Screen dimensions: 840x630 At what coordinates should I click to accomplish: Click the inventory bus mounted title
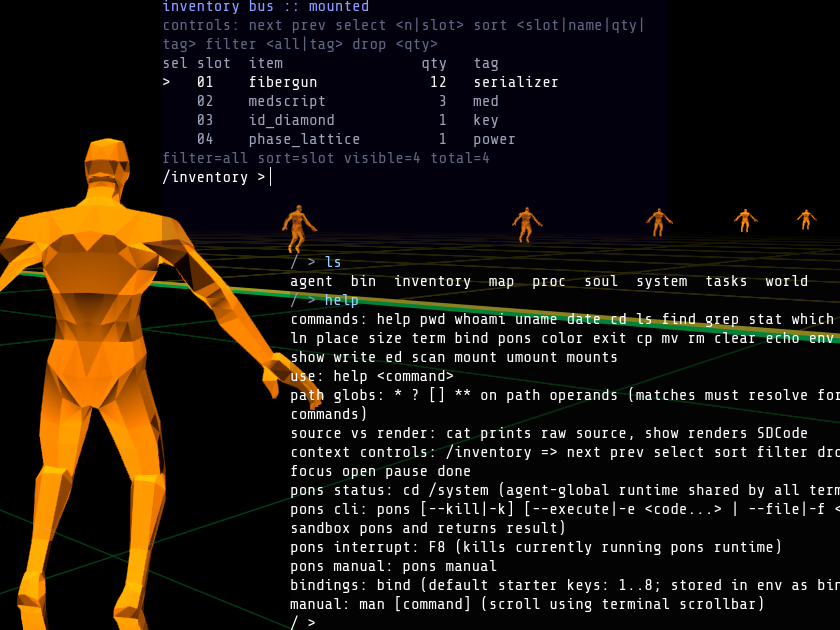(266, 7)
